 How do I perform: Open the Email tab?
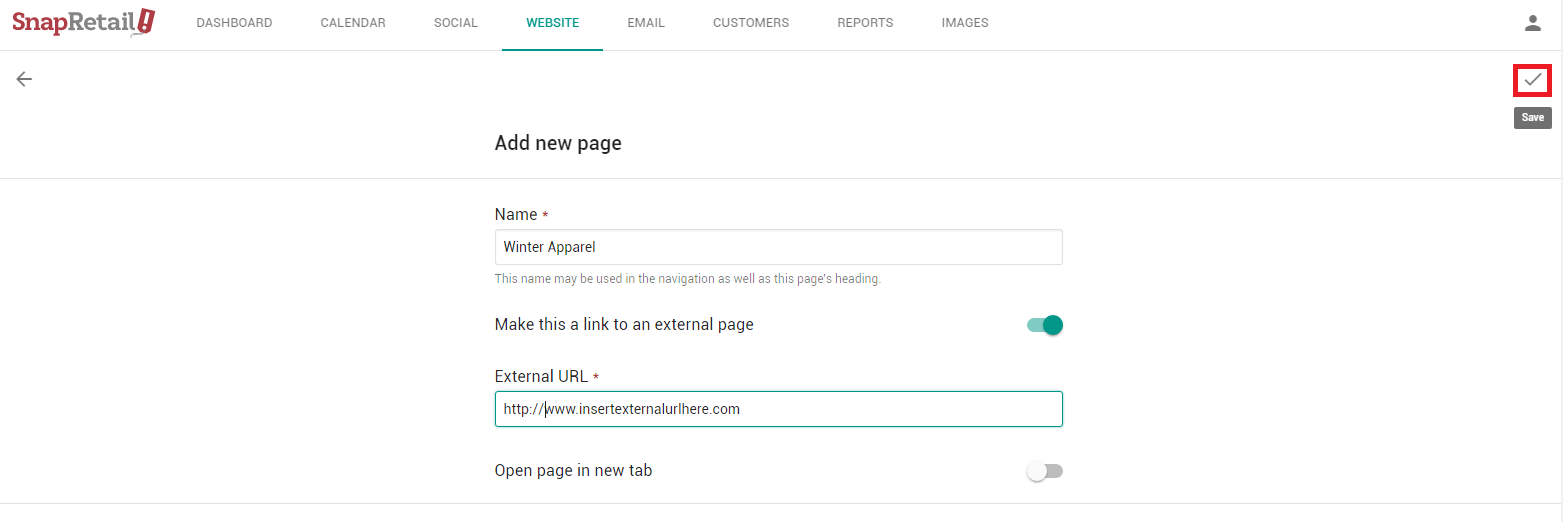click(x=646, y=23)
